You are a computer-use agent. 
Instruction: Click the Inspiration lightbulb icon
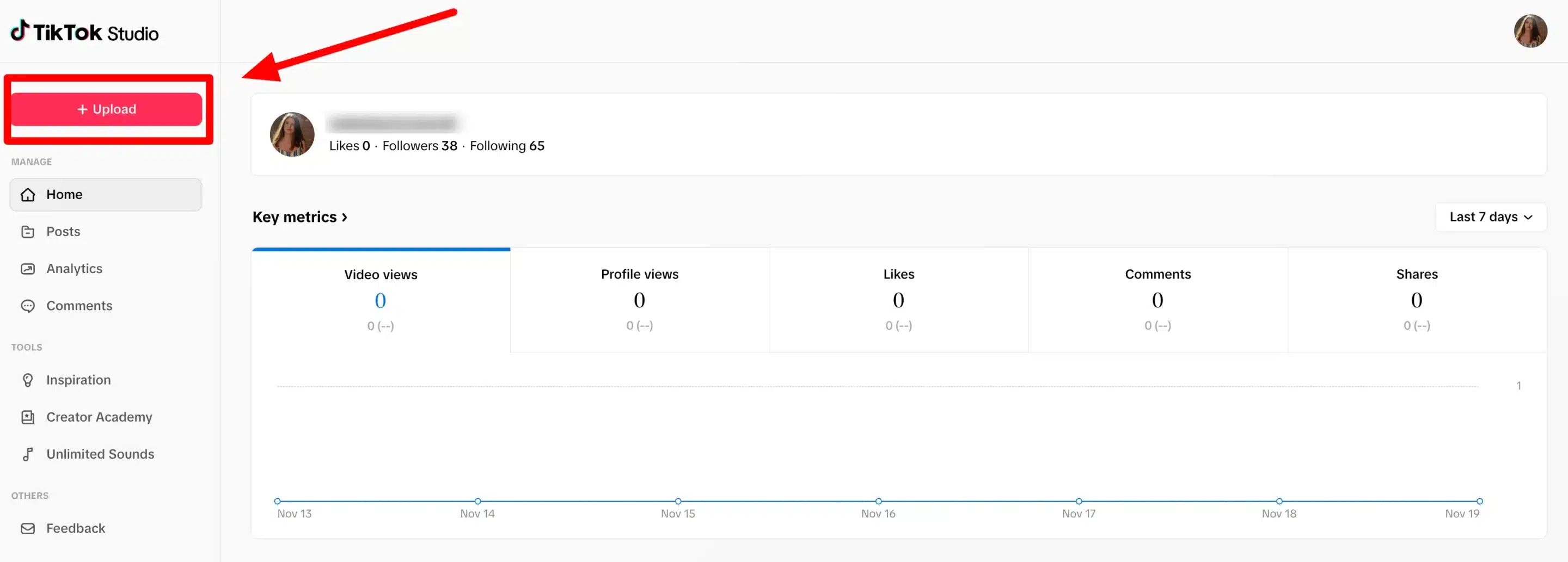pyautogui.click(x=28, y=380)
